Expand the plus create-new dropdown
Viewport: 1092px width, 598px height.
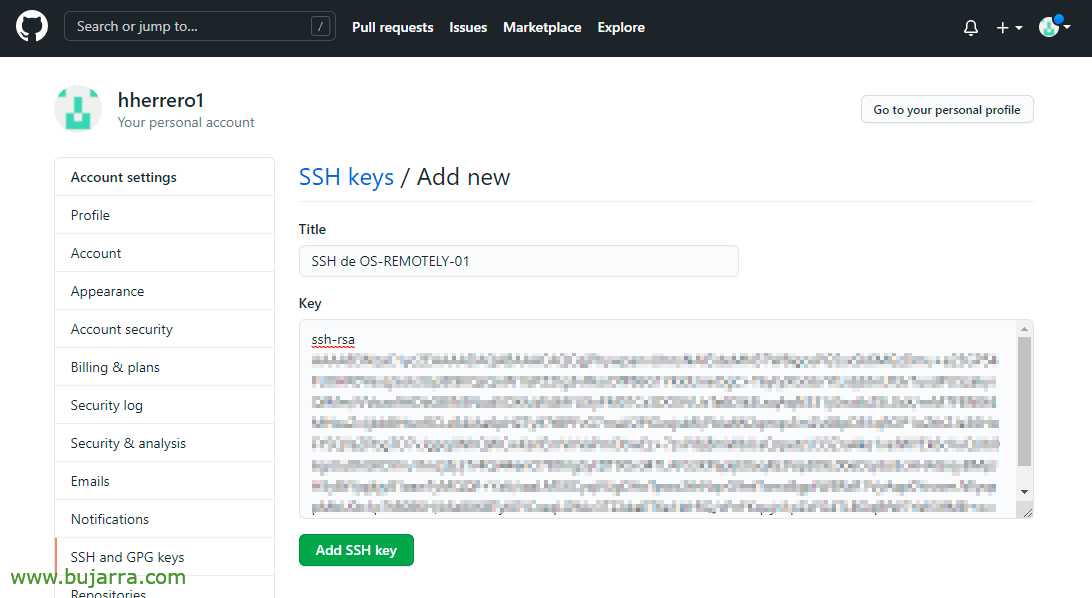[x=1009, y=28]
